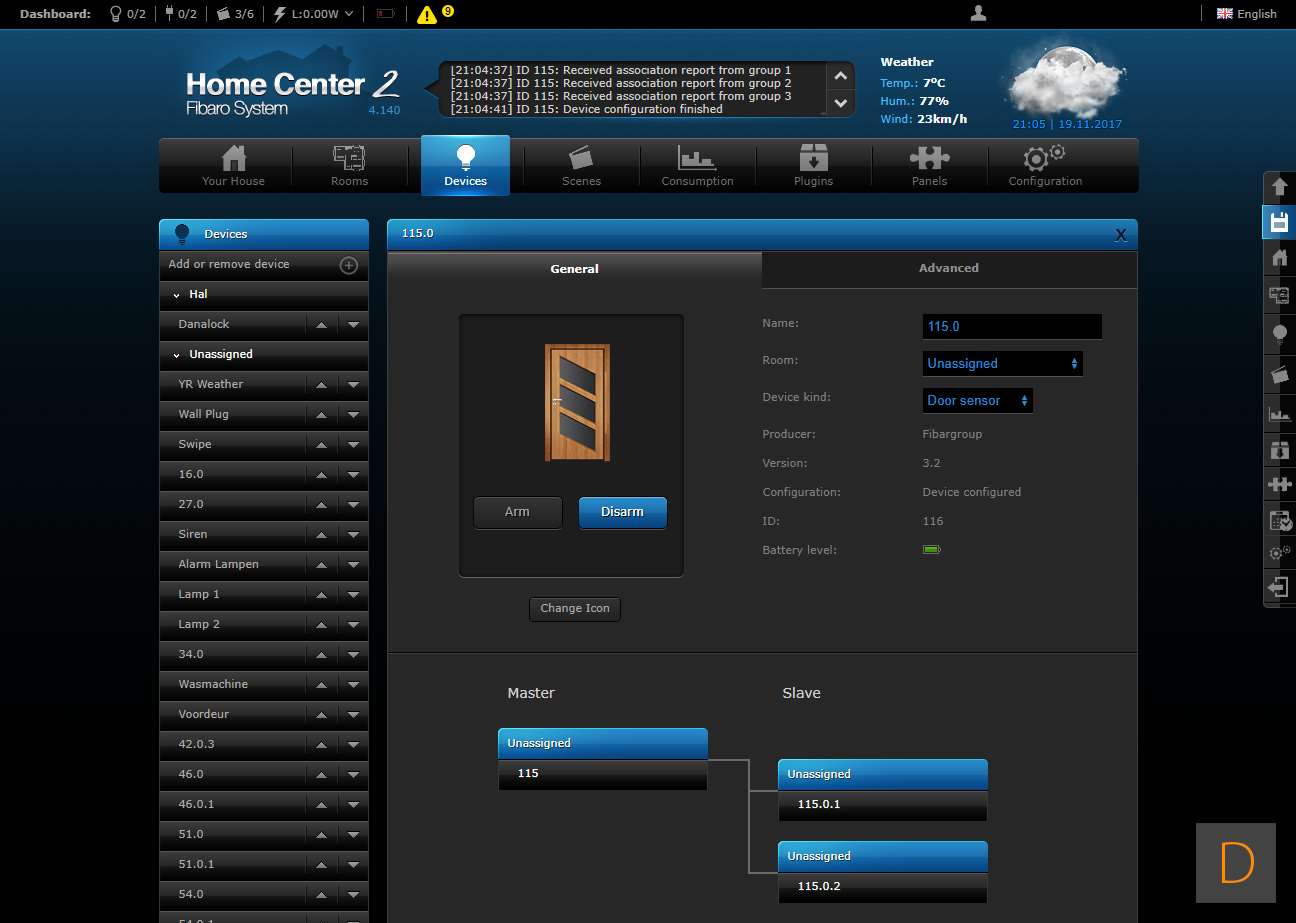
Task: Click the save floppy disk icon in right sidebar
Action: point(1279,222)
